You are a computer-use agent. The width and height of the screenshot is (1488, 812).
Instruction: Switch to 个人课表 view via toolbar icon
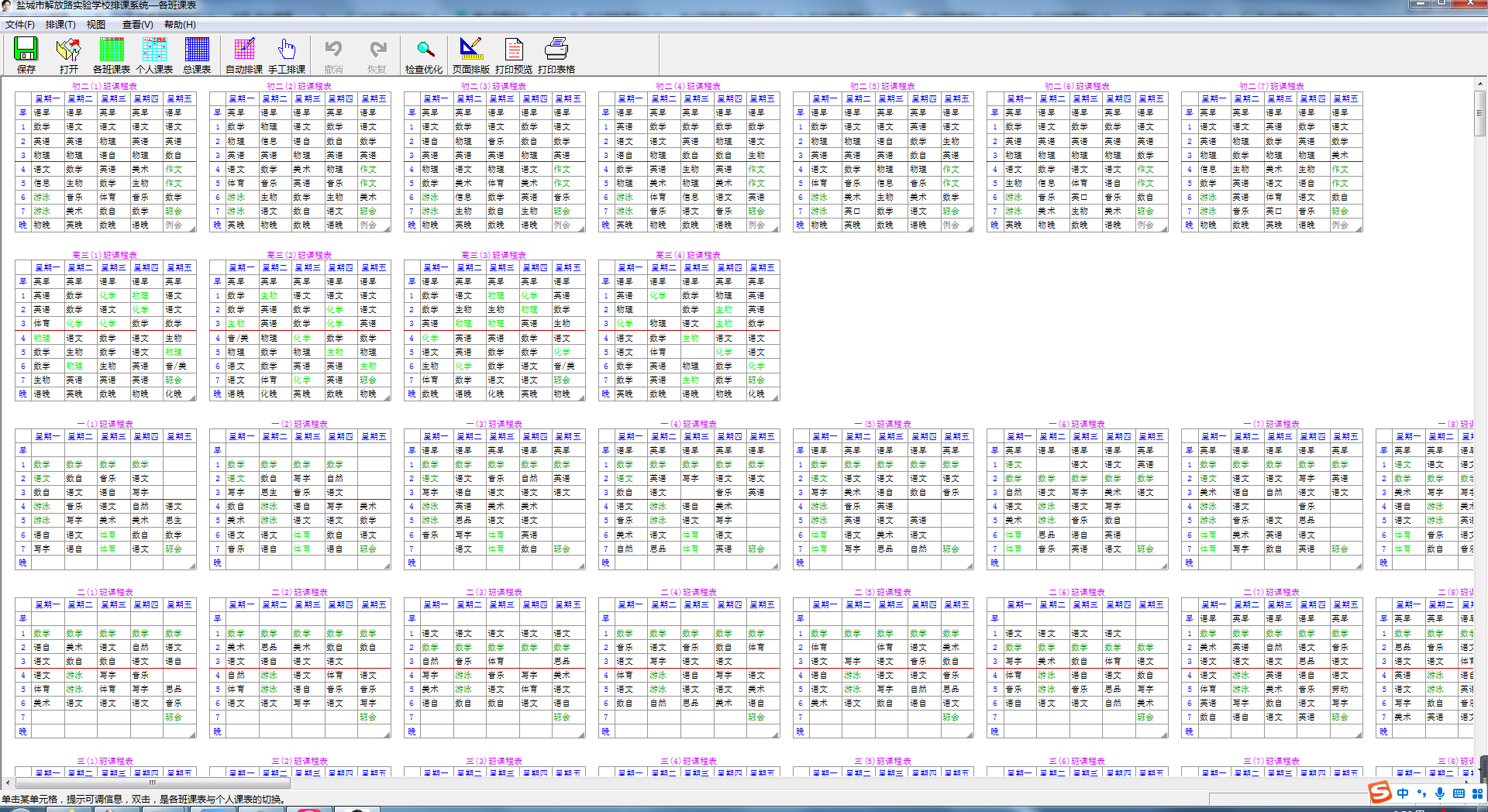(x=154, y=50)
